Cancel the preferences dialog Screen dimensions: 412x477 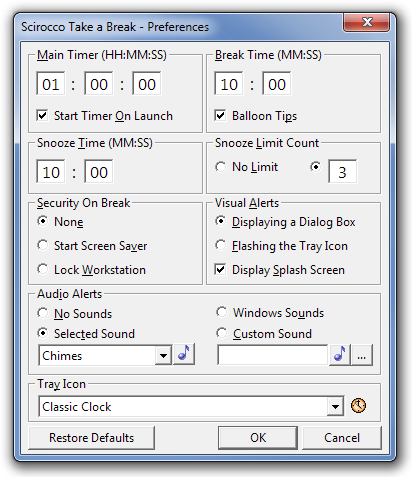342,438
